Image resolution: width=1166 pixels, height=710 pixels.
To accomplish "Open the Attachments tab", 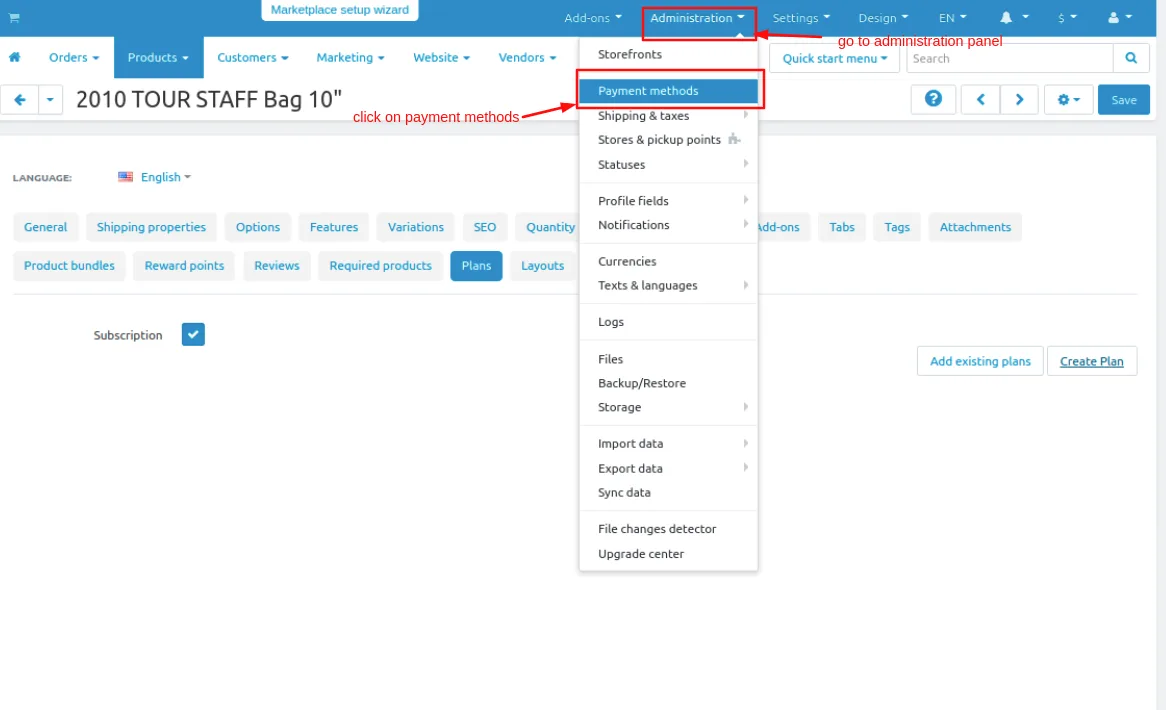I will point(975,227).
